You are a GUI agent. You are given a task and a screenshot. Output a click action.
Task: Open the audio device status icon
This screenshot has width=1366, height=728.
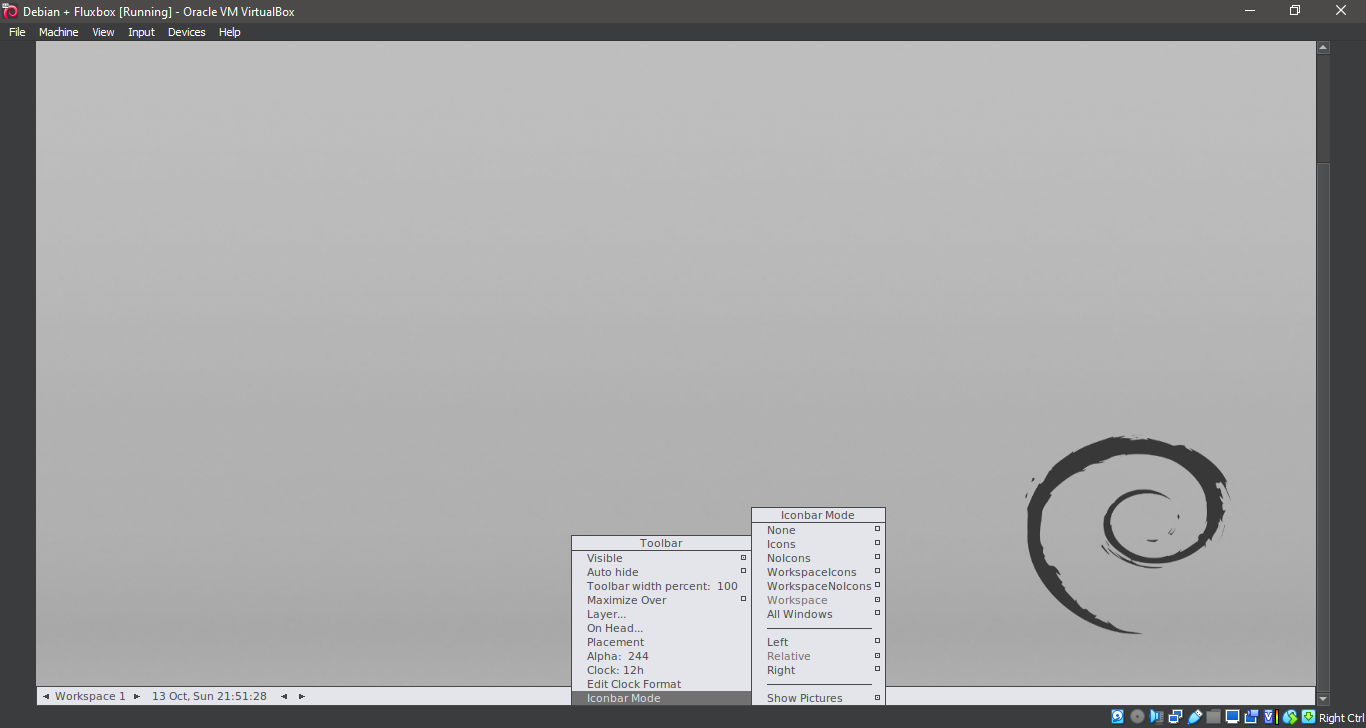click(x=1156, y=716)
